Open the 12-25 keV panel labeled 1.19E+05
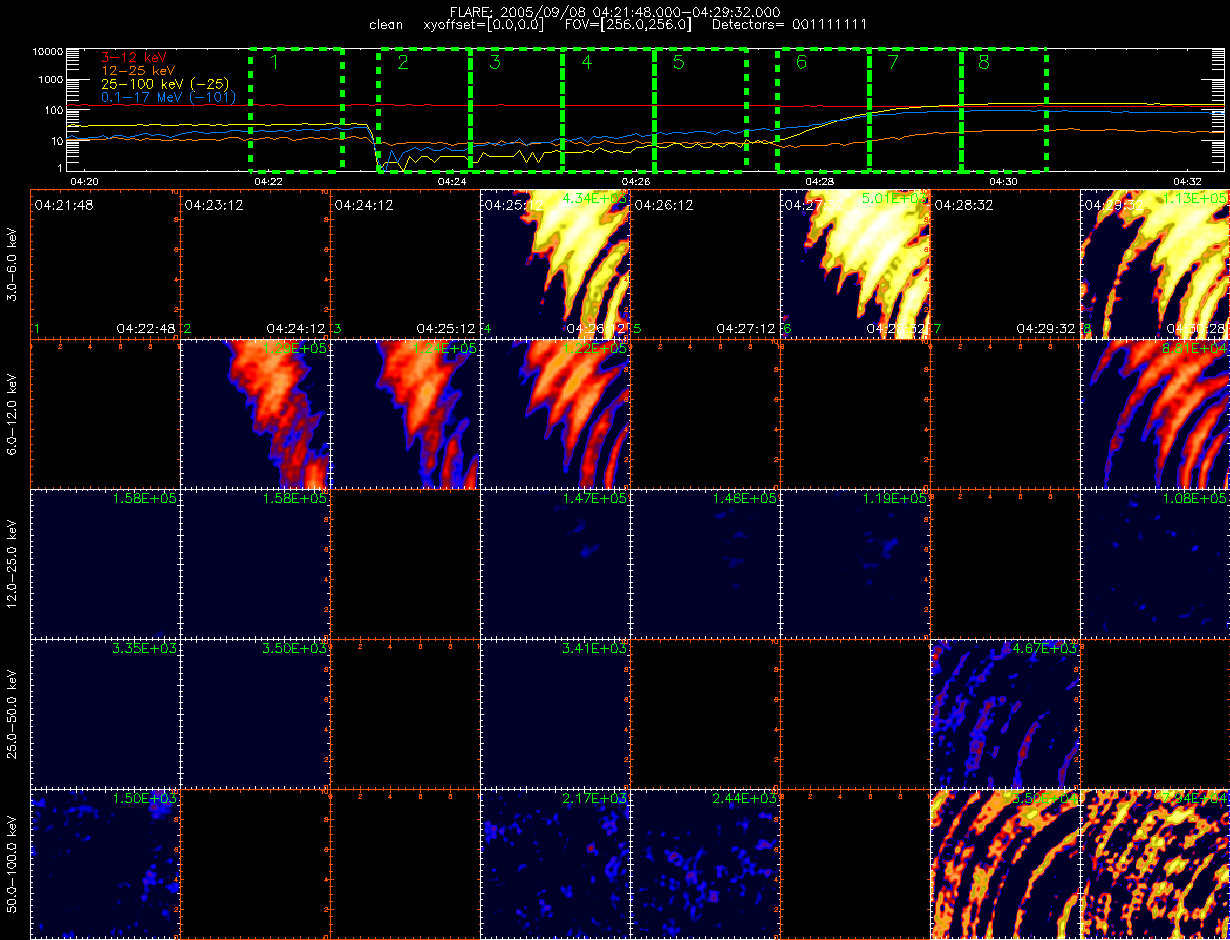This screenshot has height=940, width=1230. coord(855,563)
